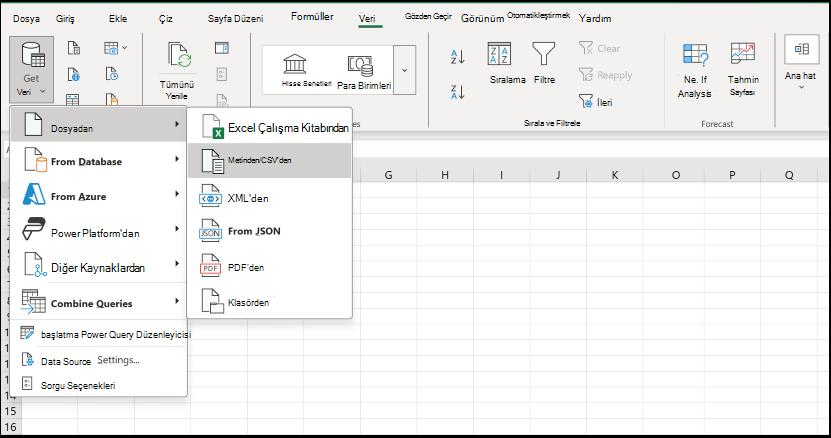
Task: Sort ascending A to Z
Action: pyautogui.click(x=457, y=56)
